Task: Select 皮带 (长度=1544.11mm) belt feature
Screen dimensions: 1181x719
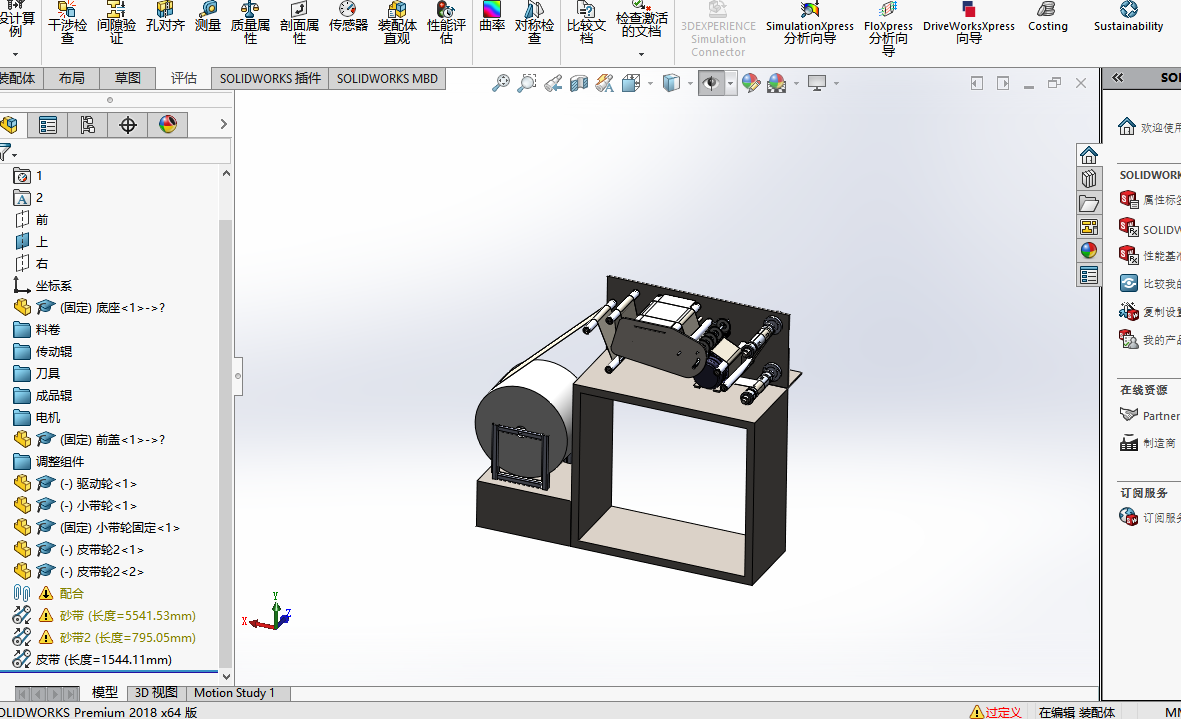Action: (x=103, y=660)
